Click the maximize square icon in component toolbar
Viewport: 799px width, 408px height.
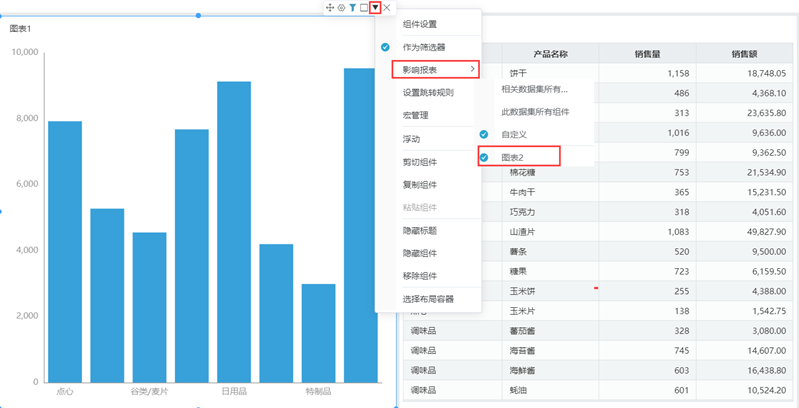tap(363, 8)
